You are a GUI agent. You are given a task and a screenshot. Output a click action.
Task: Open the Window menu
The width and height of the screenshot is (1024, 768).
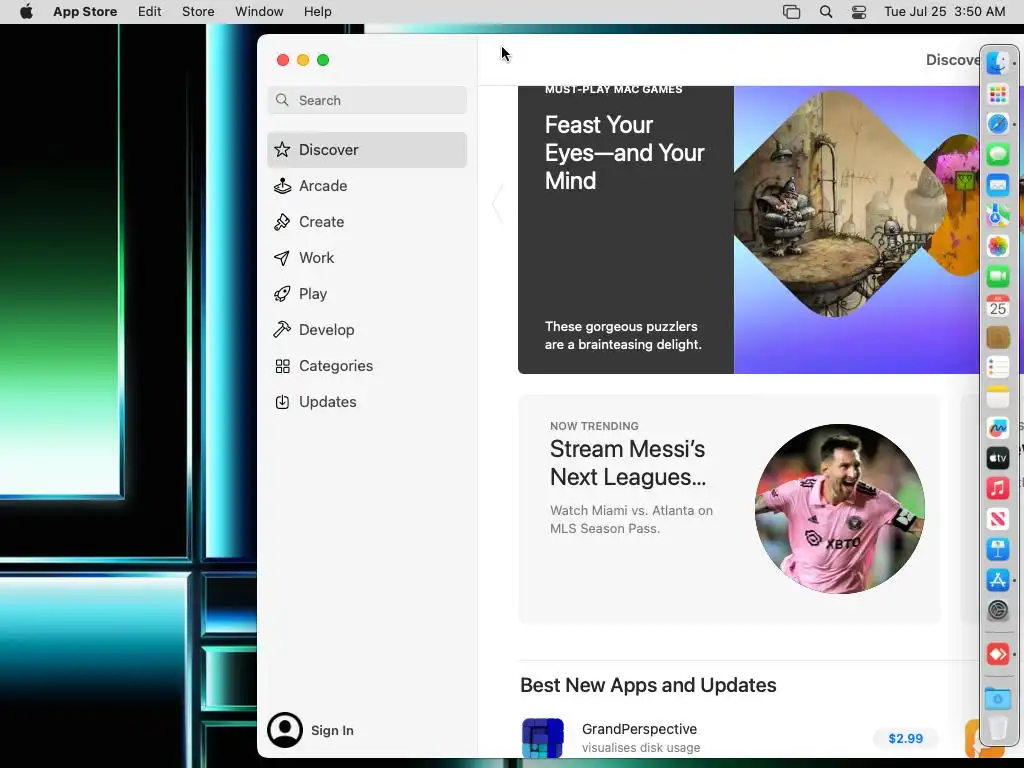point(259,11)
